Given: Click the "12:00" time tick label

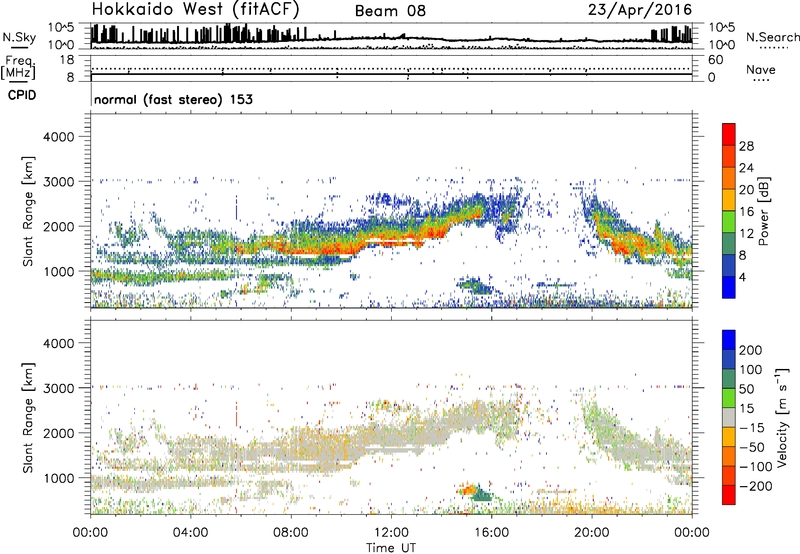Looking at the screenshot, I should pos(391,533).
